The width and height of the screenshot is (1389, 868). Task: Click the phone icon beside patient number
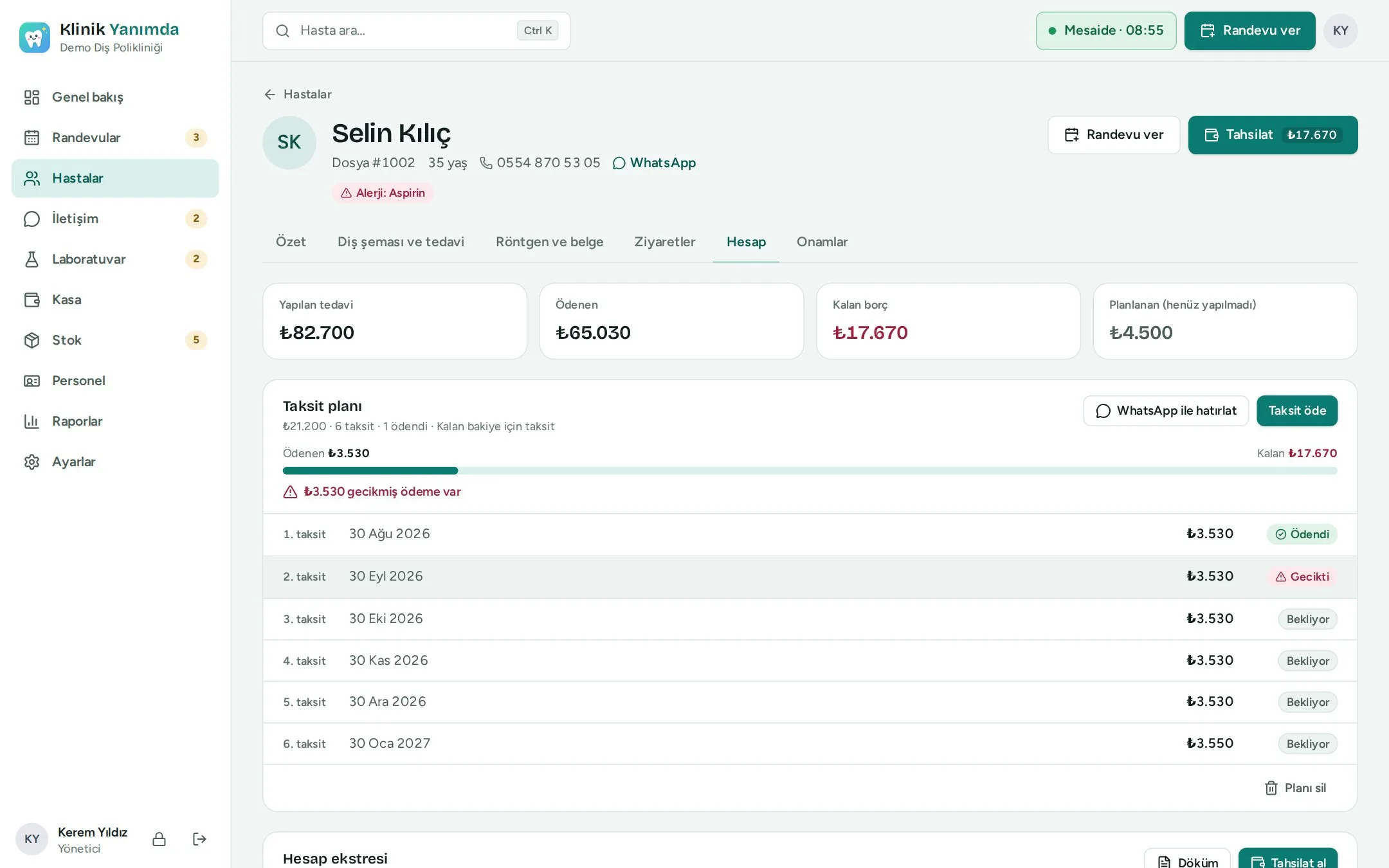pos(486,163)
